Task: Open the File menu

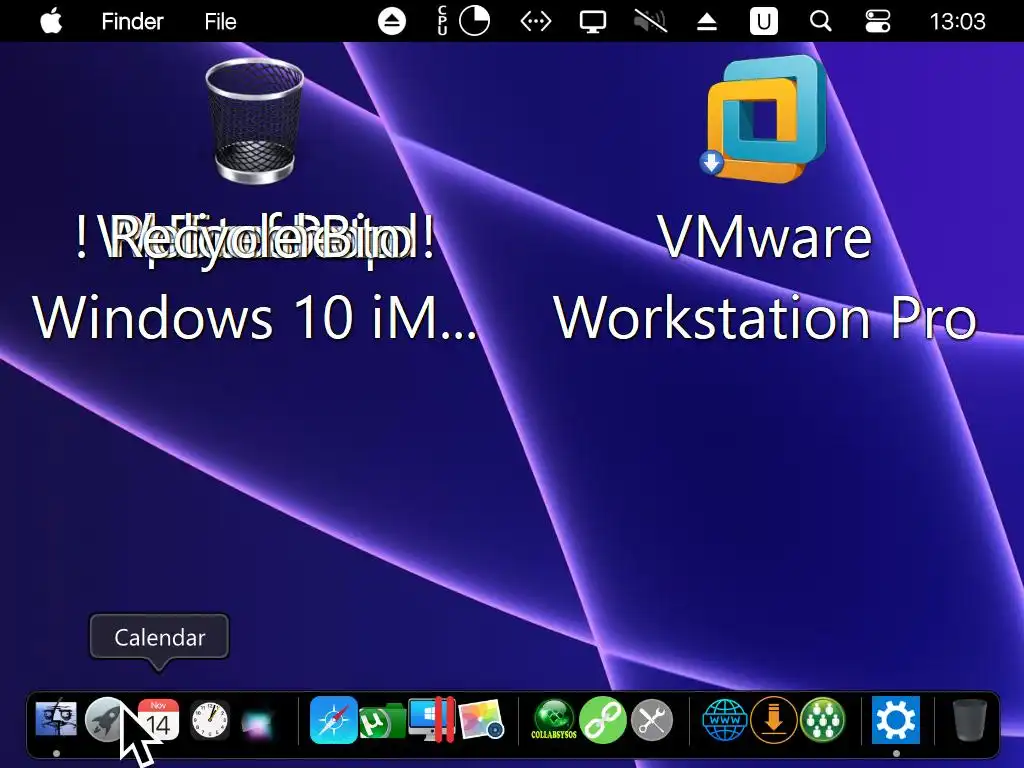Action: click(x=220, y=22)
